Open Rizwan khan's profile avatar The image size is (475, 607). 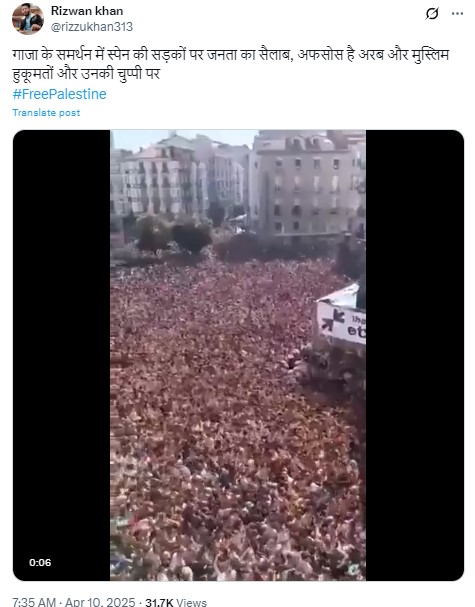tap(27, 19)
